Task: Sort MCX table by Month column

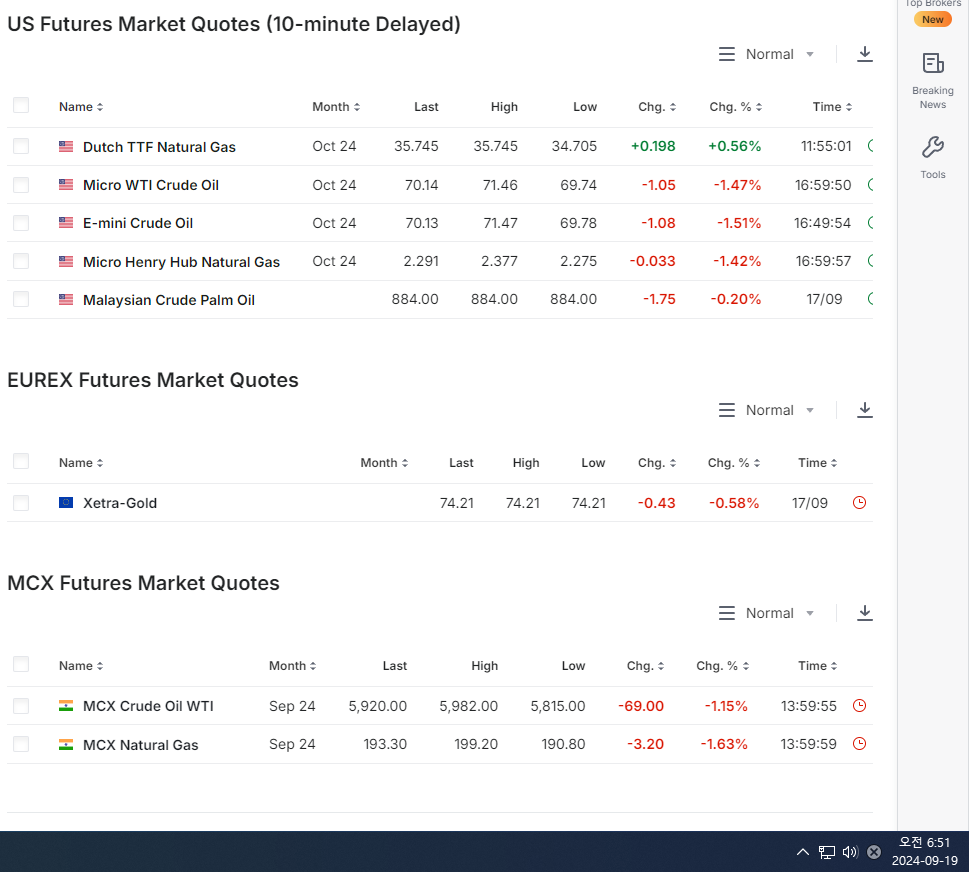Action: [x=292, y=666]
